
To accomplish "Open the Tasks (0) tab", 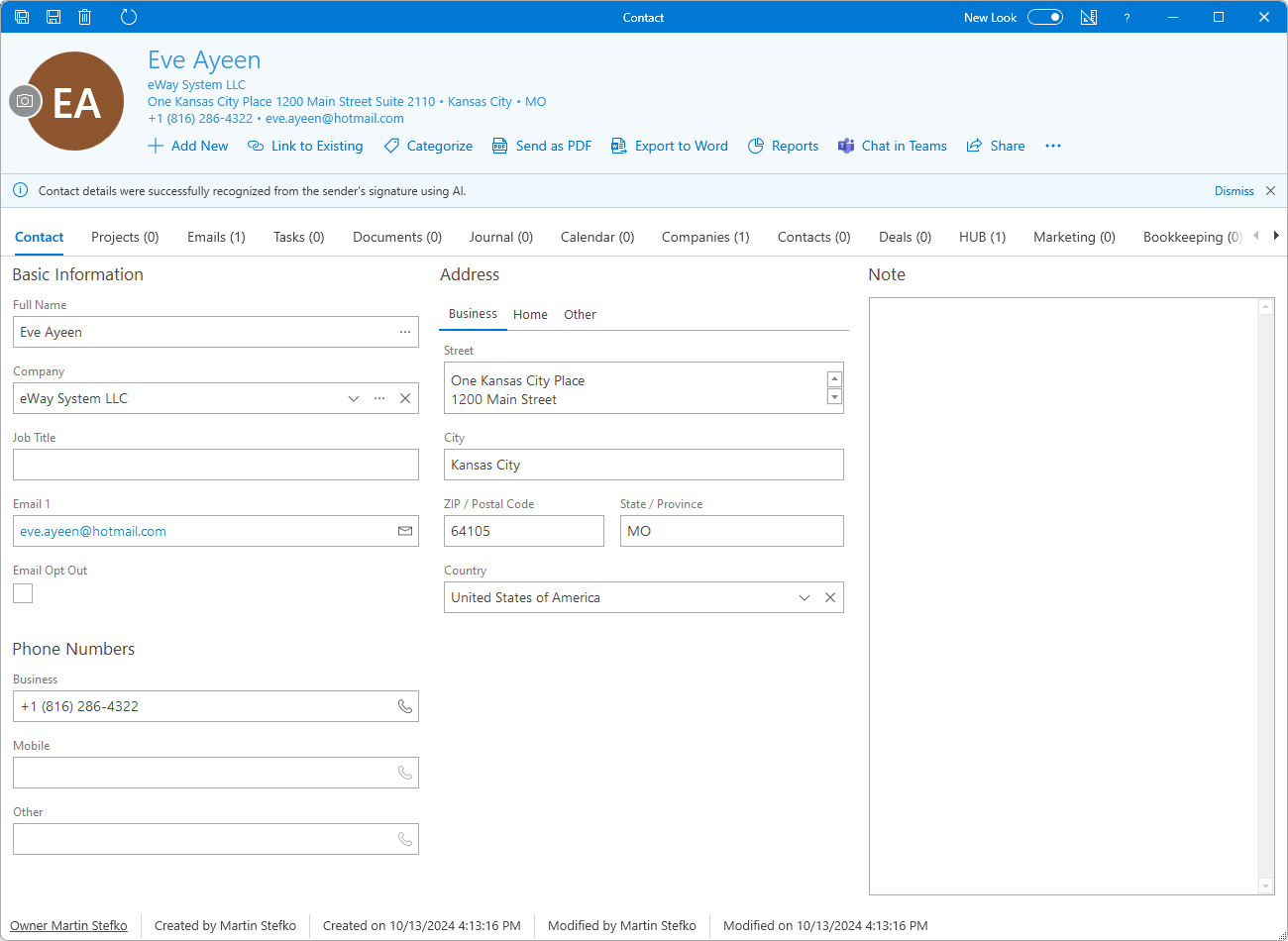I will pos(299,237).
